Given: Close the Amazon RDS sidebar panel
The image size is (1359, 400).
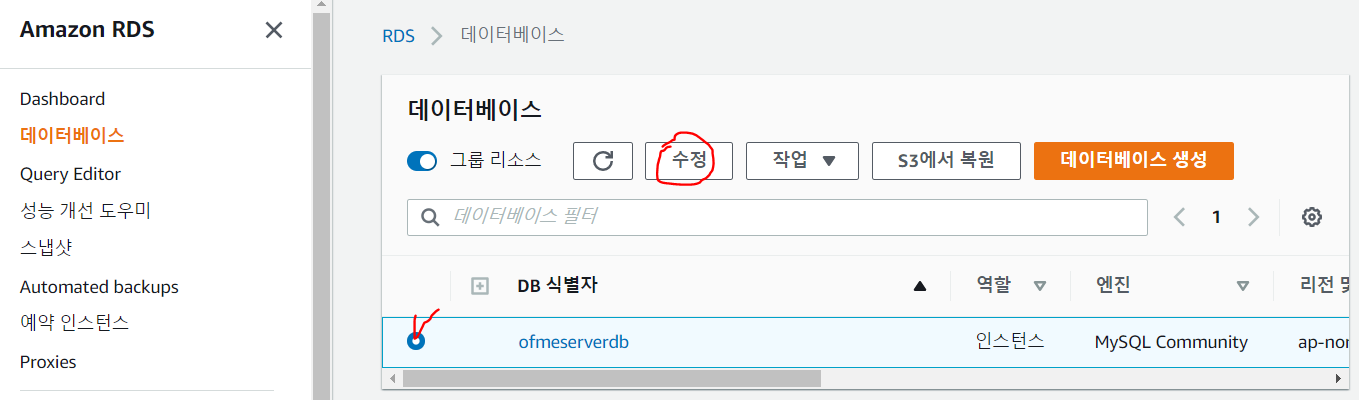Looking at the screenshot, I should (274, 30).
